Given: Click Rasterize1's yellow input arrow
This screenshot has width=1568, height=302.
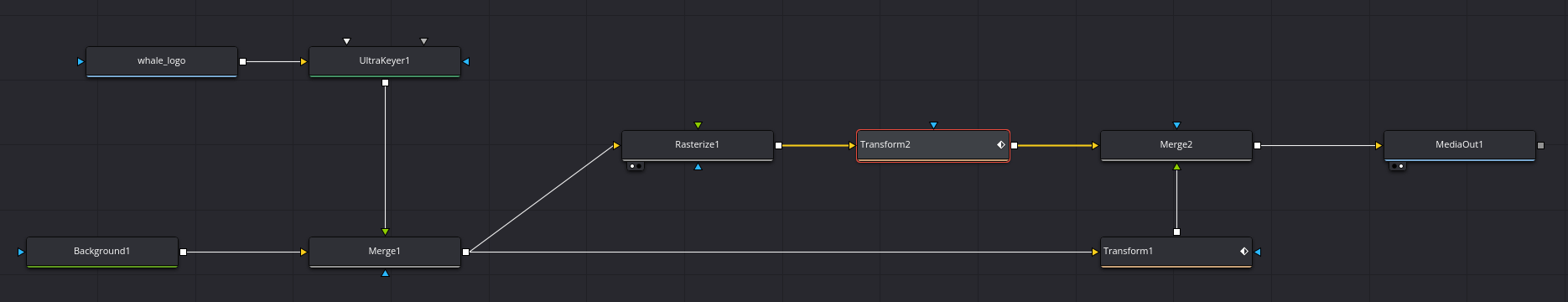Looking at the screenshot, I should (616, 145).
